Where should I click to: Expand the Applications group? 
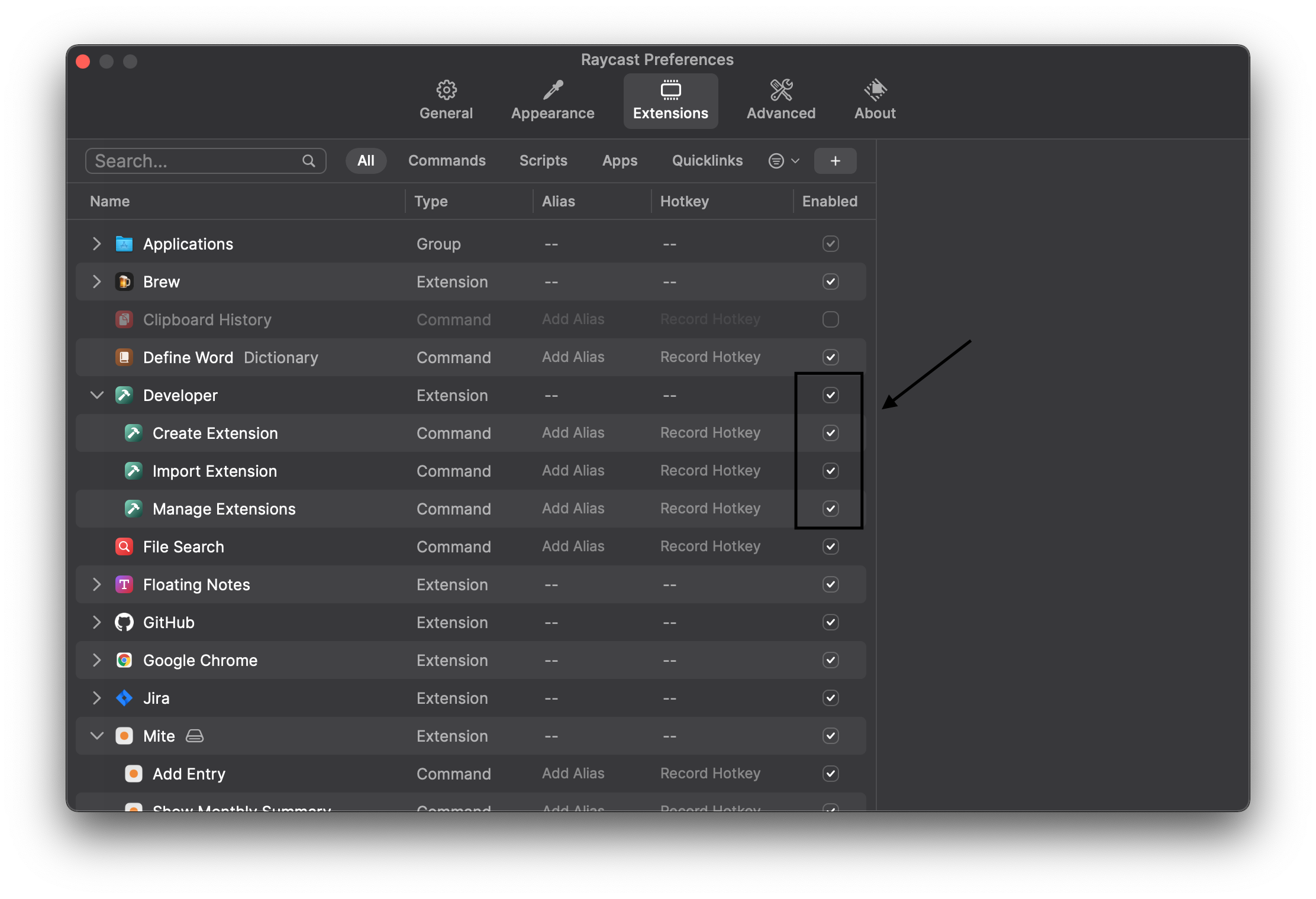(96, 244)
